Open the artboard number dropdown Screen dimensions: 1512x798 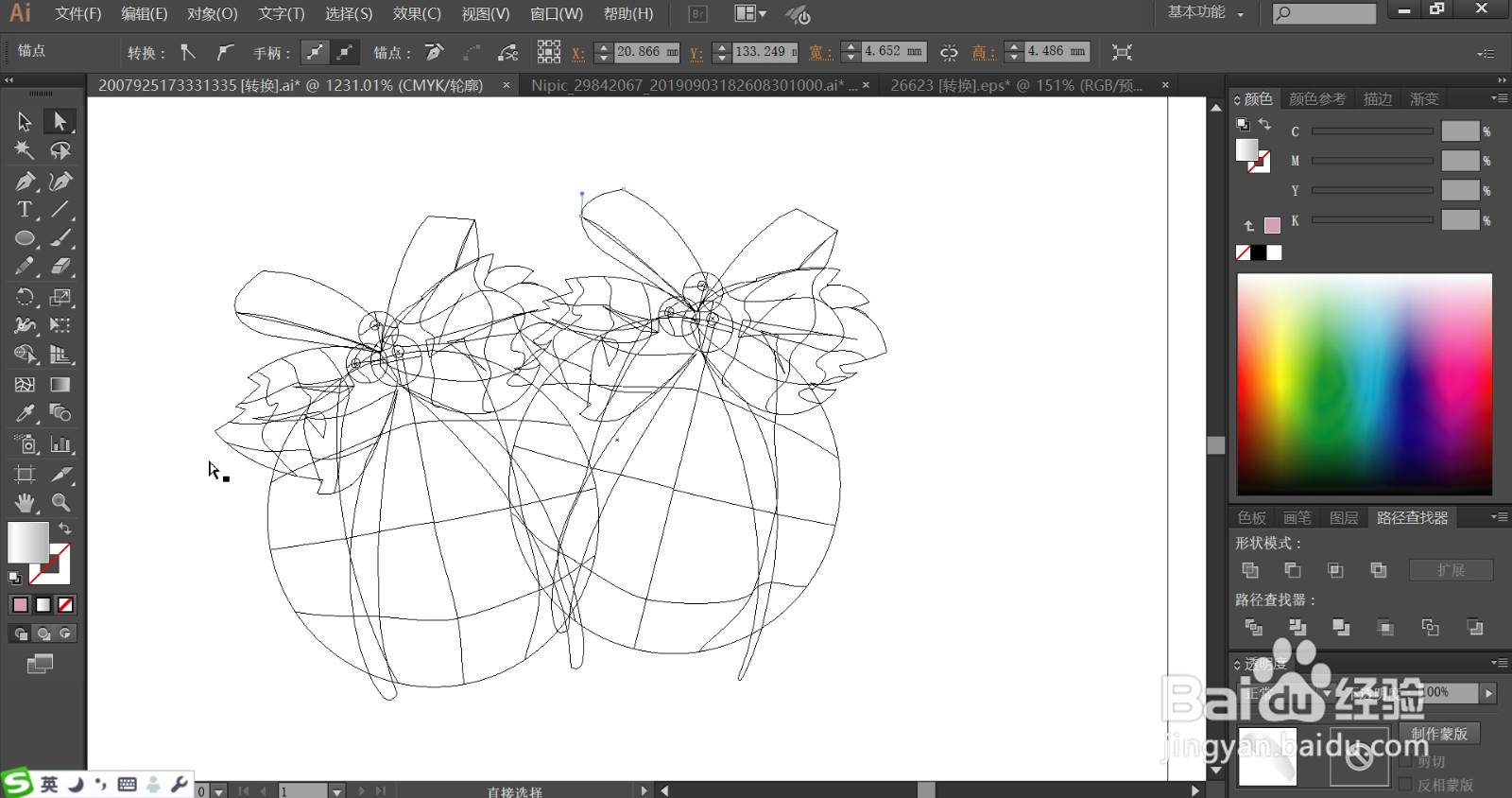[336, 790]
